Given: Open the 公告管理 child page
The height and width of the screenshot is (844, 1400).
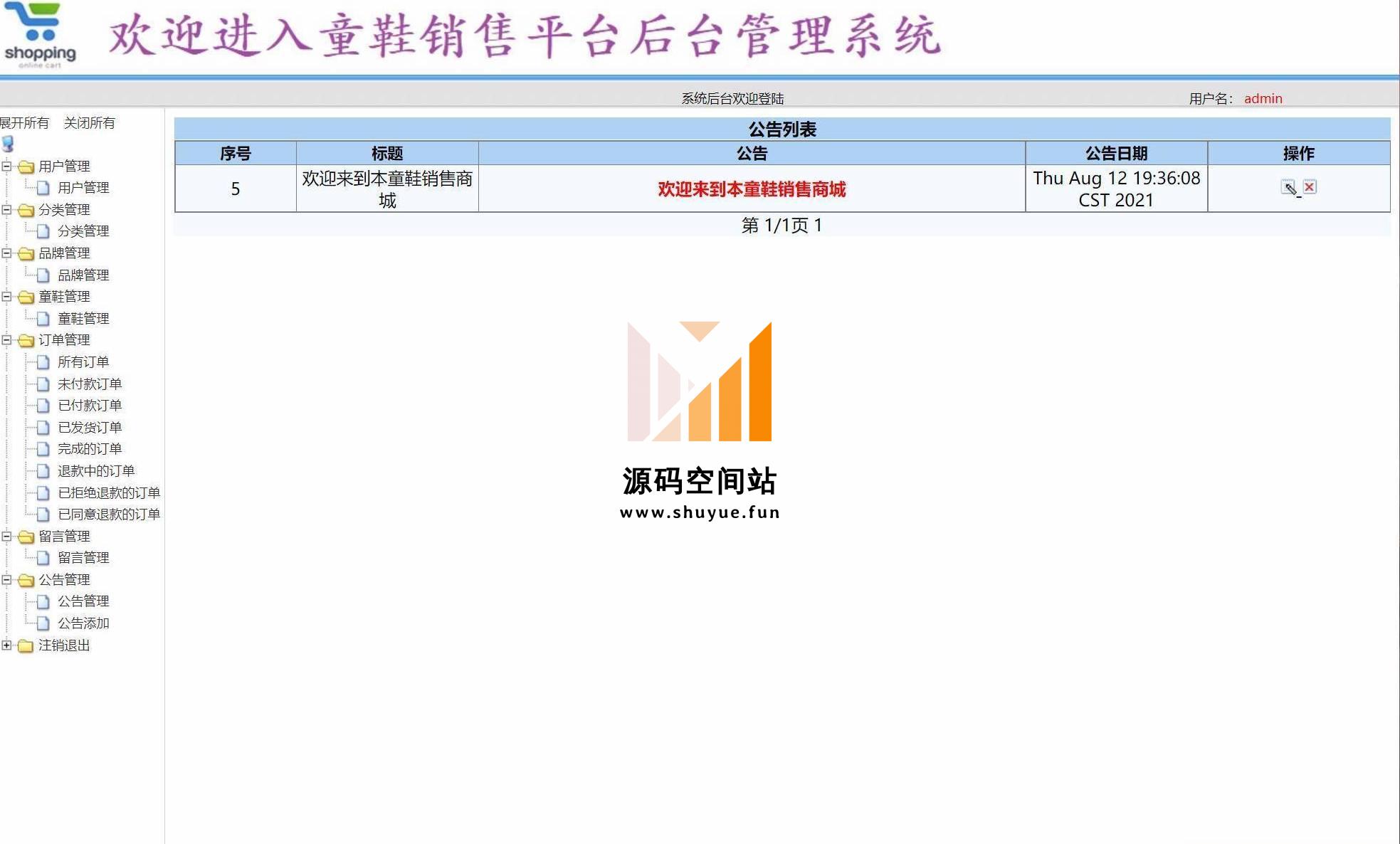Looking at the screenshot, I should click(83, 601).
